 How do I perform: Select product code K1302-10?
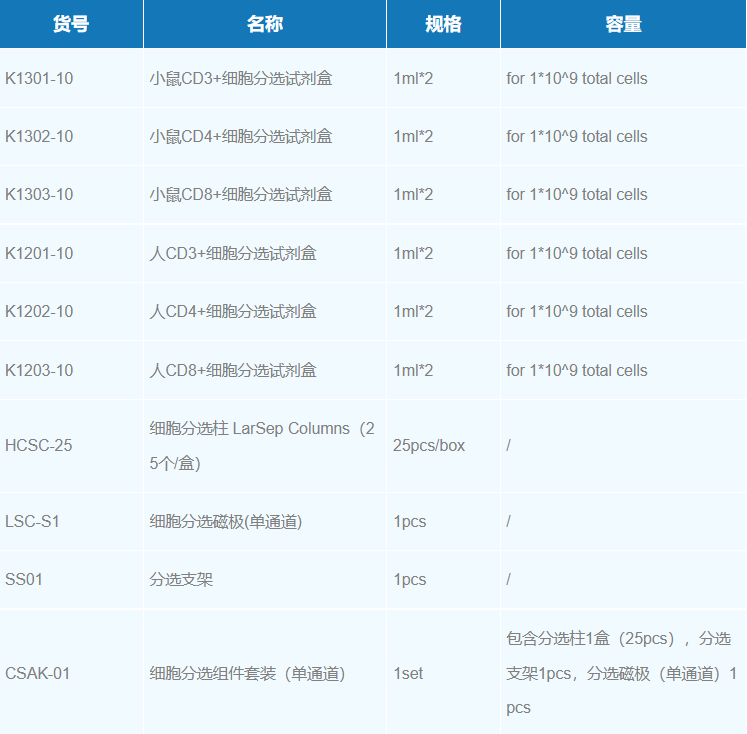[x=39, y=136]
